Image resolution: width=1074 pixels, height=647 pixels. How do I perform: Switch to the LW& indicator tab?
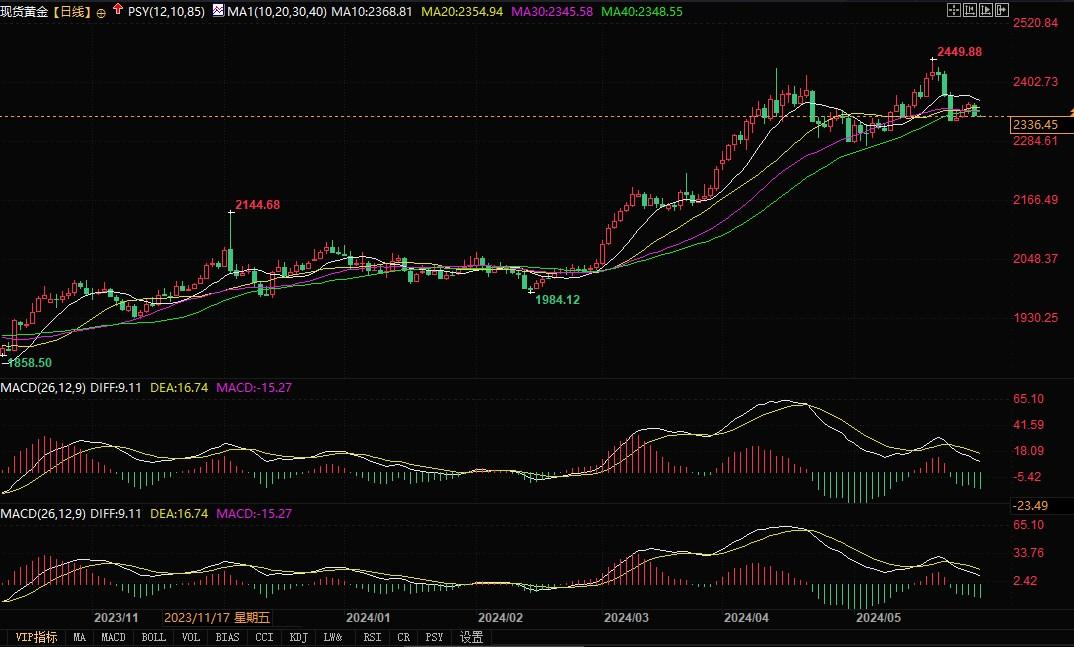click(x=333, y=637)
